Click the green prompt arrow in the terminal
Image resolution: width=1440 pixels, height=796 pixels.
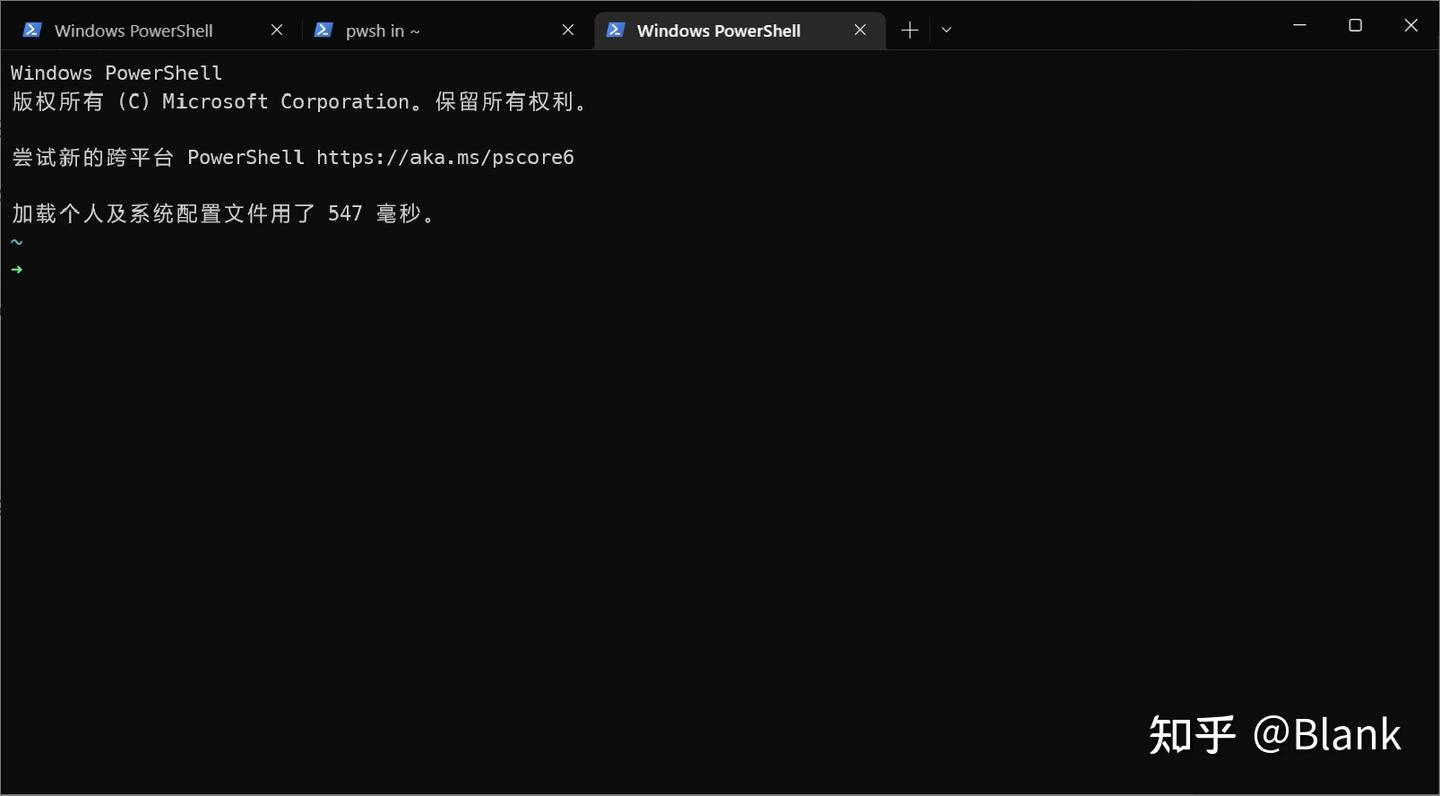pos(17,268)
